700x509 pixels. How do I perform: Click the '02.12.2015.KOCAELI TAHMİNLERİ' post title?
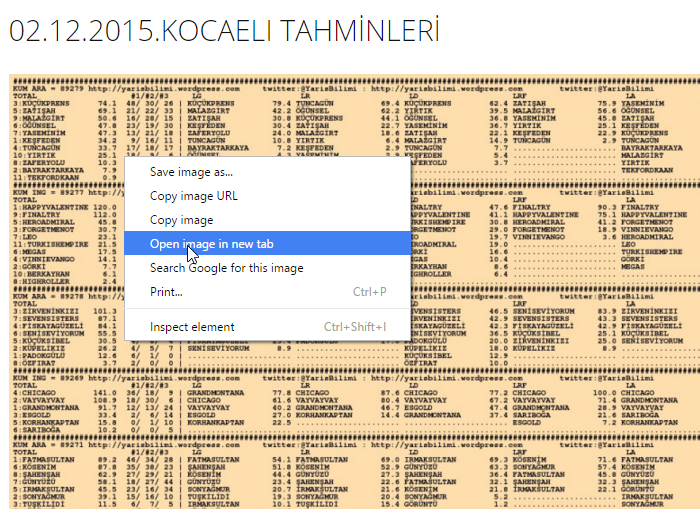225,31
